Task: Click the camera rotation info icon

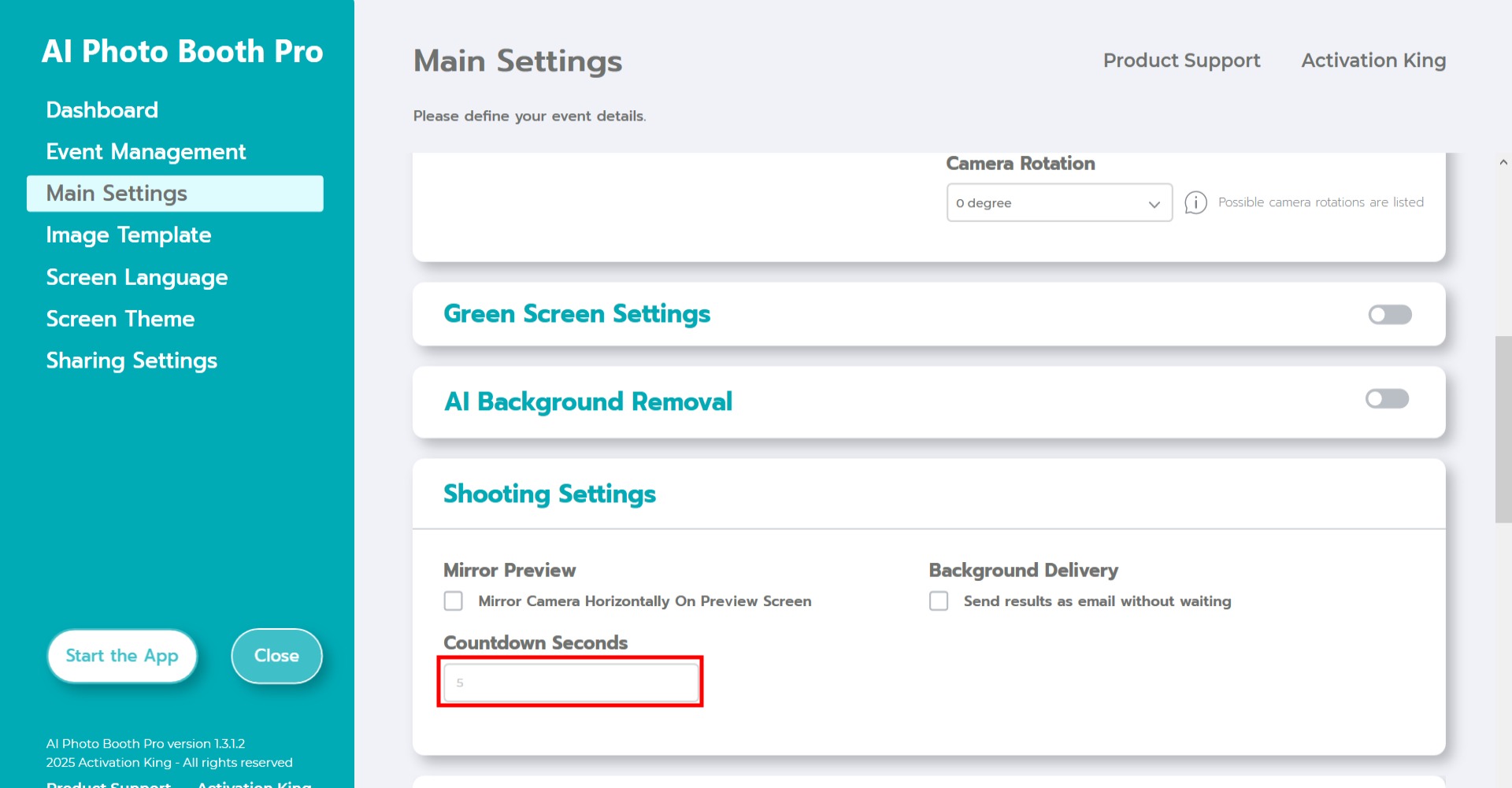Action: pos(1195,203)
